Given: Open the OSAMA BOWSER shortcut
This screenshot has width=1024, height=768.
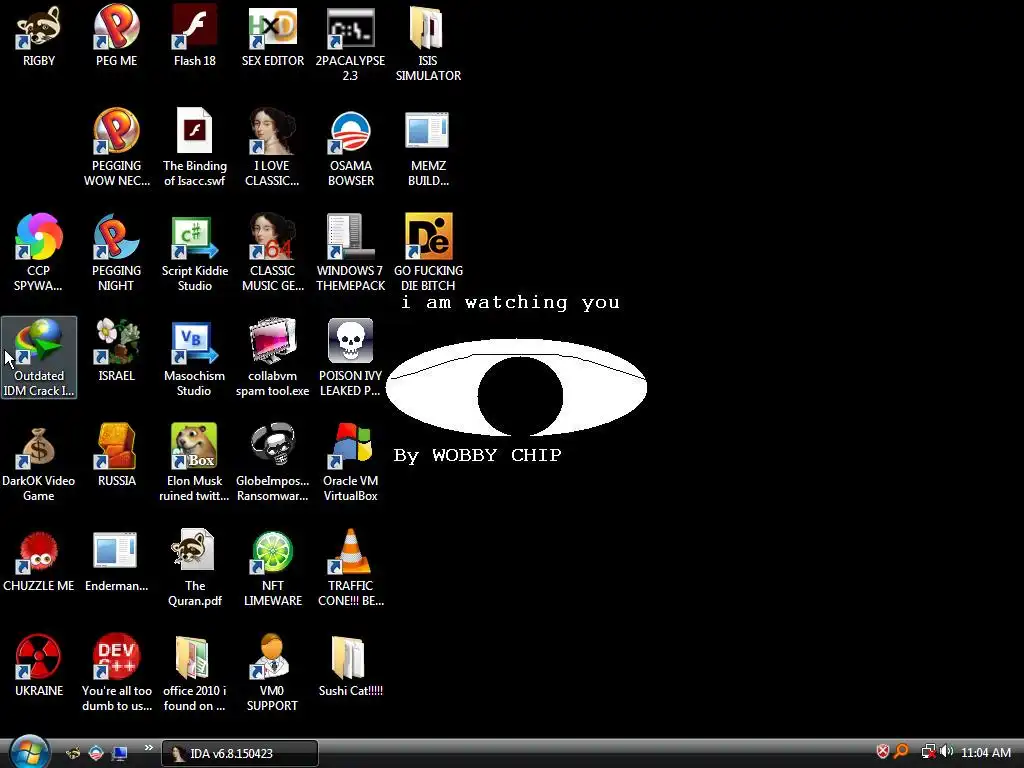Looking at the screenshot, I should pyautogui.click(x=351, y=148).
